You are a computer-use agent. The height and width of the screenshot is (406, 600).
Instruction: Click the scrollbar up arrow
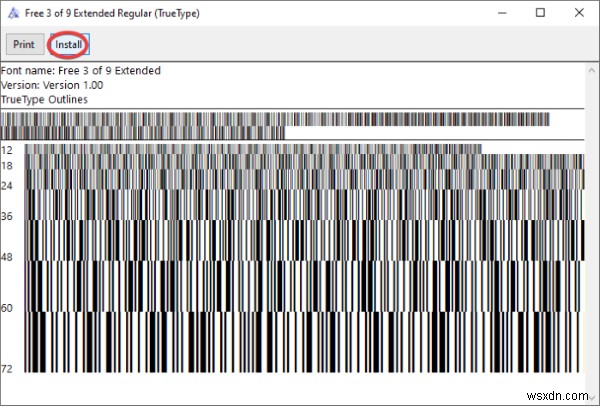592,70
